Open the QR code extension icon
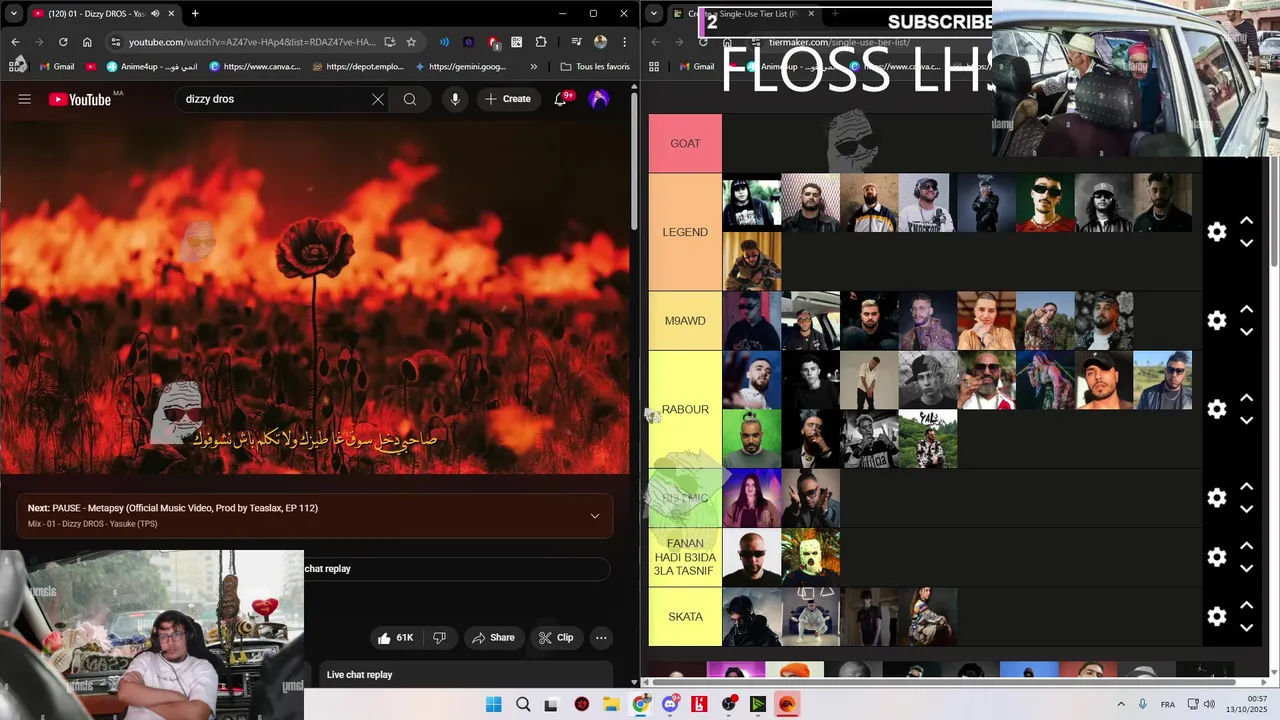 [517, 42]
